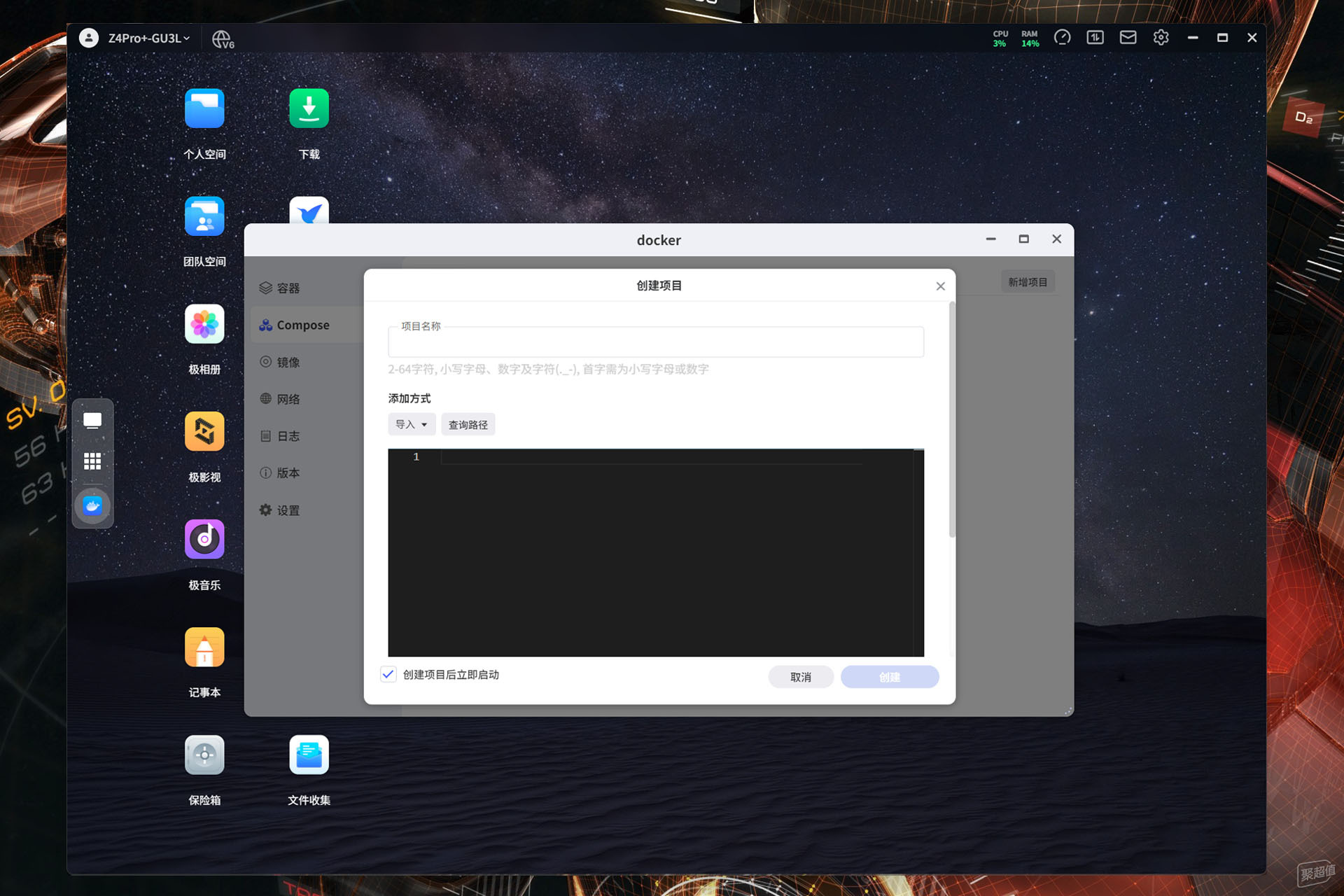The width and height of the screenshot is (1344, 896).
Task: Expand the Z4Pro+-GU3L device dropdown
Action: [148, 38]
